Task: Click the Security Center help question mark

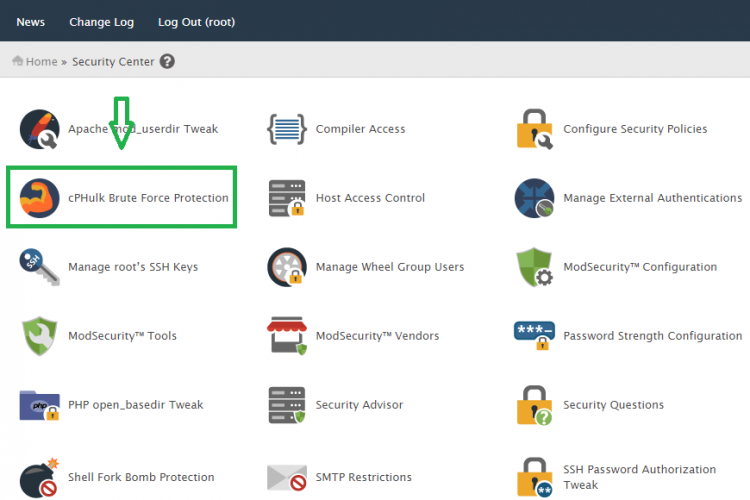Action: pos(167,61)
